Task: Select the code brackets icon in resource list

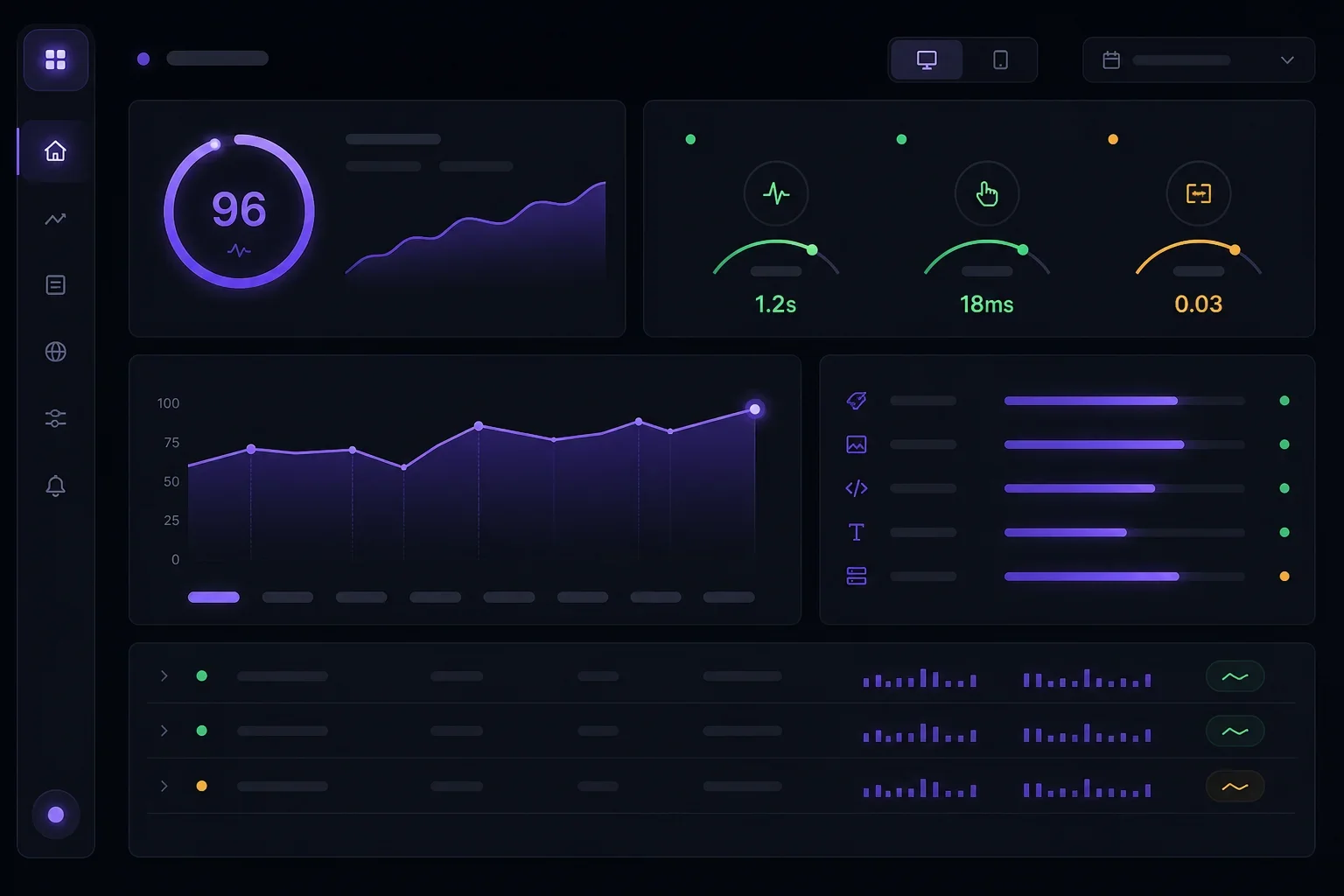Action: [x=857, y=488]
